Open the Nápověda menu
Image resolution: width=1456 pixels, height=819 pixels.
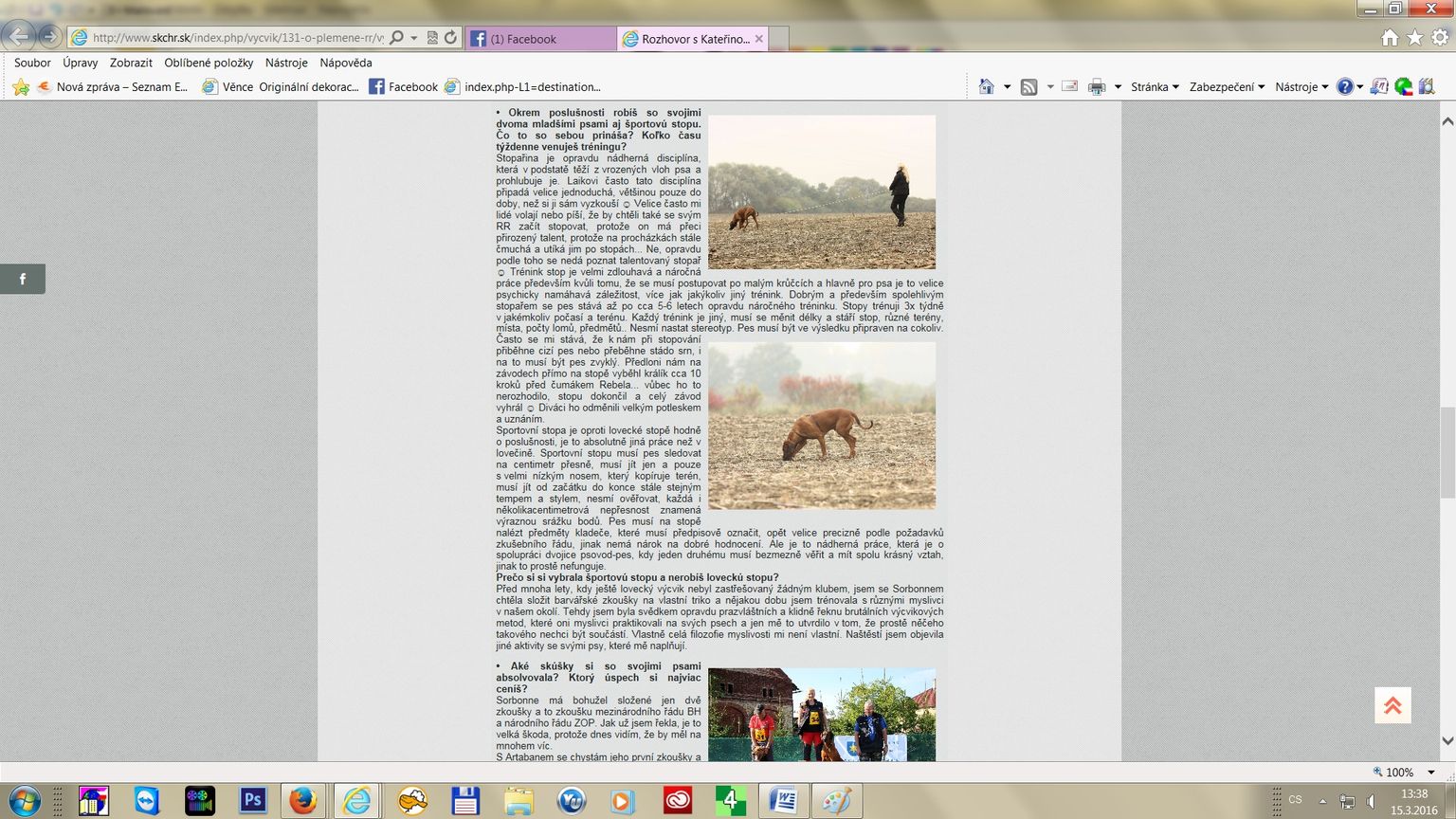coord(346,63)
